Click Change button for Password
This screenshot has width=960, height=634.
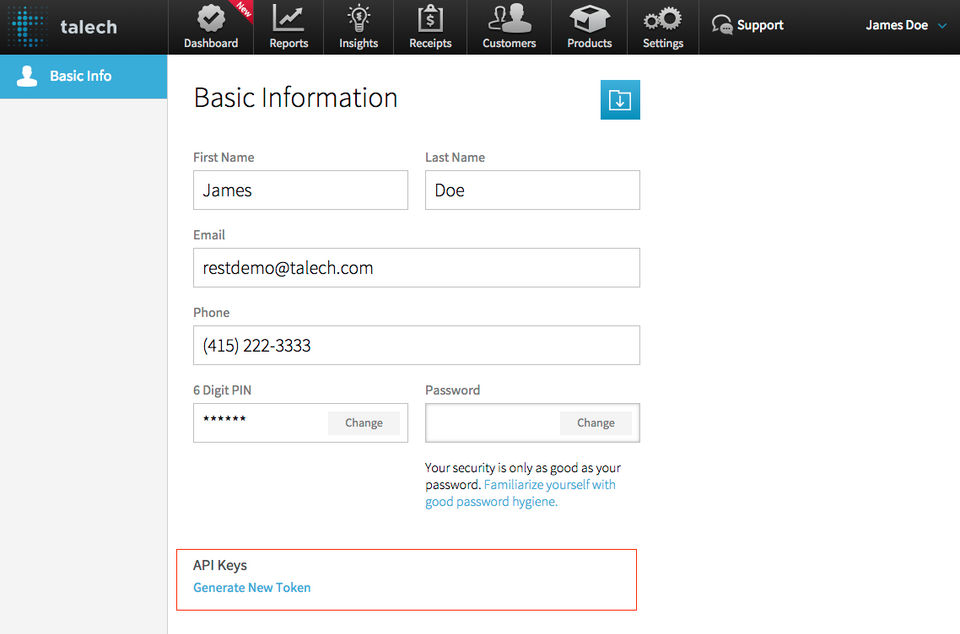[x=595, y=423]
